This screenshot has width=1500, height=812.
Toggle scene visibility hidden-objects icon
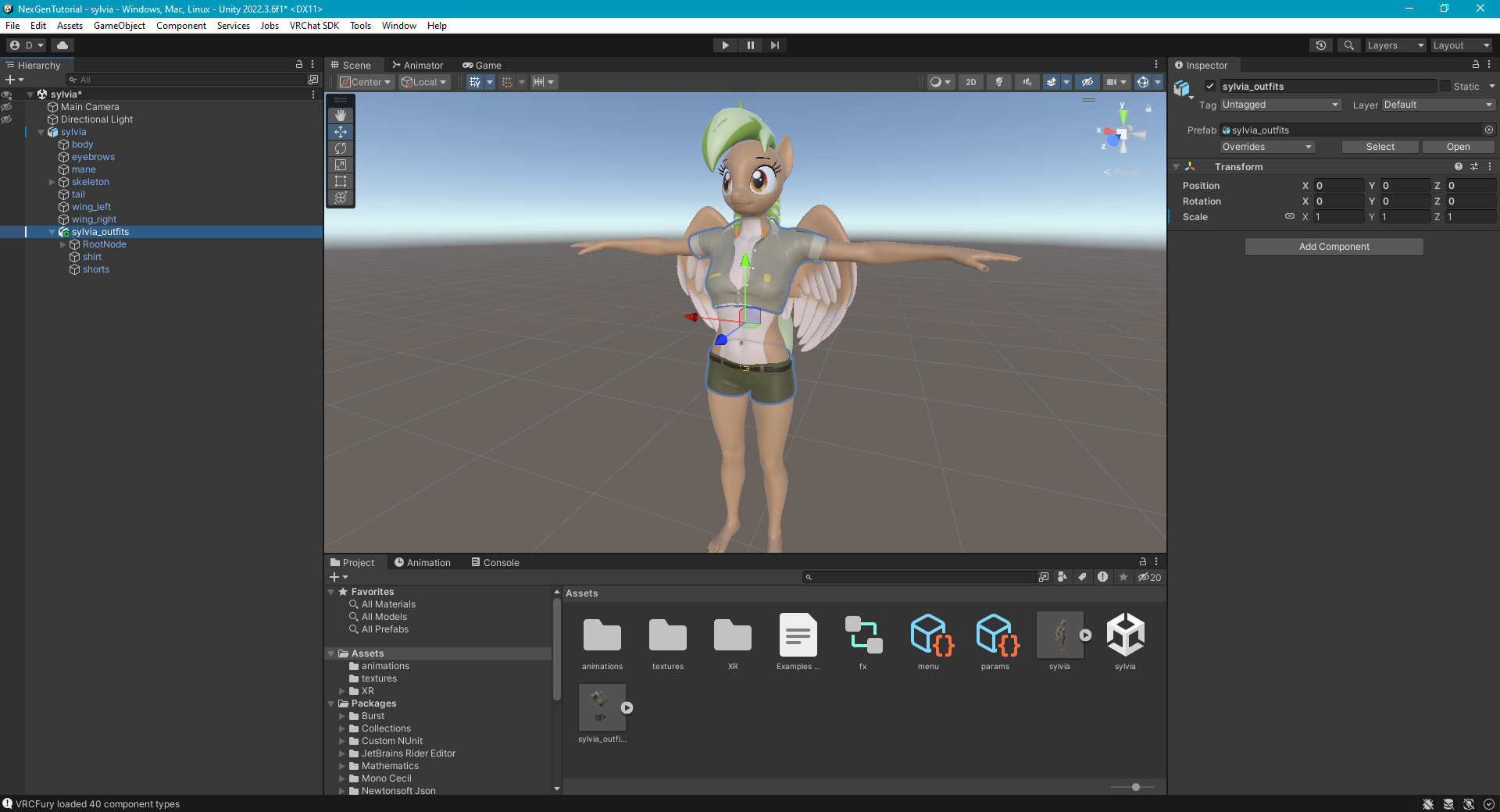coord(1087,82)
